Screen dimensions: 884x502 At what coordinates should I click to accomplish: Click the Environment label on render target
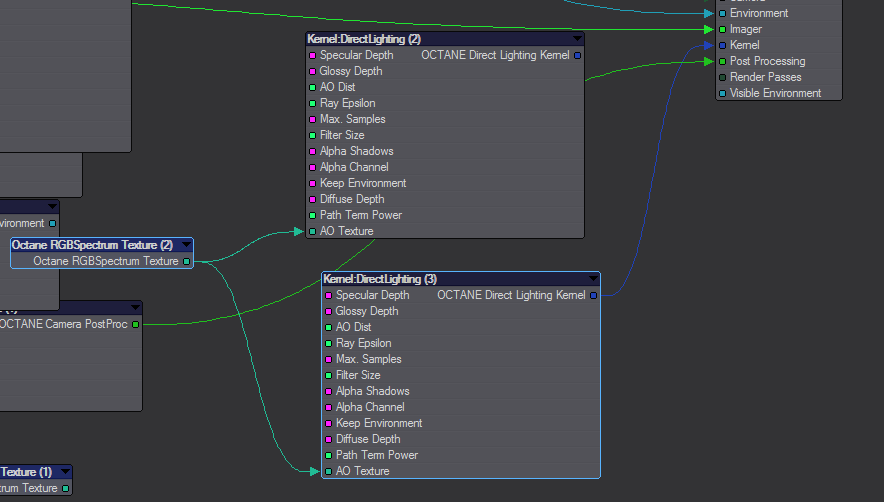coord(759,14)
